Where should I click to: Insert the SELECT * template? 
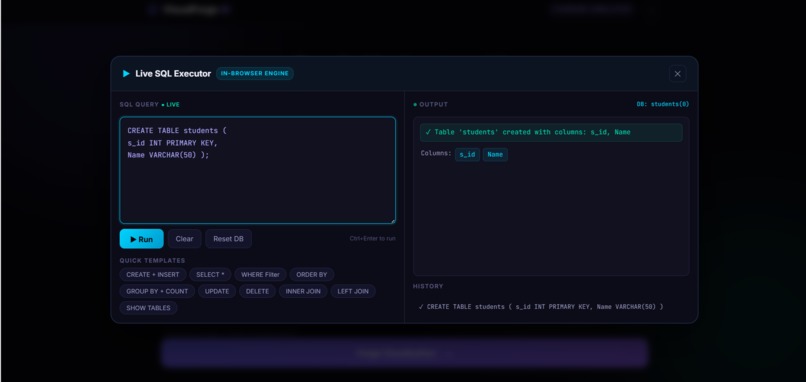point(210,275)
